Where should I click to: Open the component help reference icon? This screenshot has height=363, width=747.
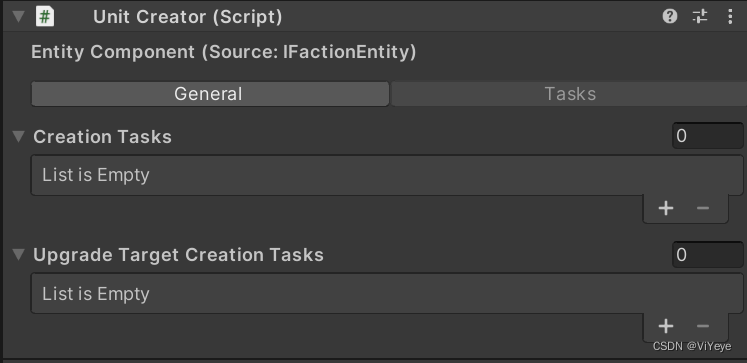pyautogui.click(x=670, y=17)
